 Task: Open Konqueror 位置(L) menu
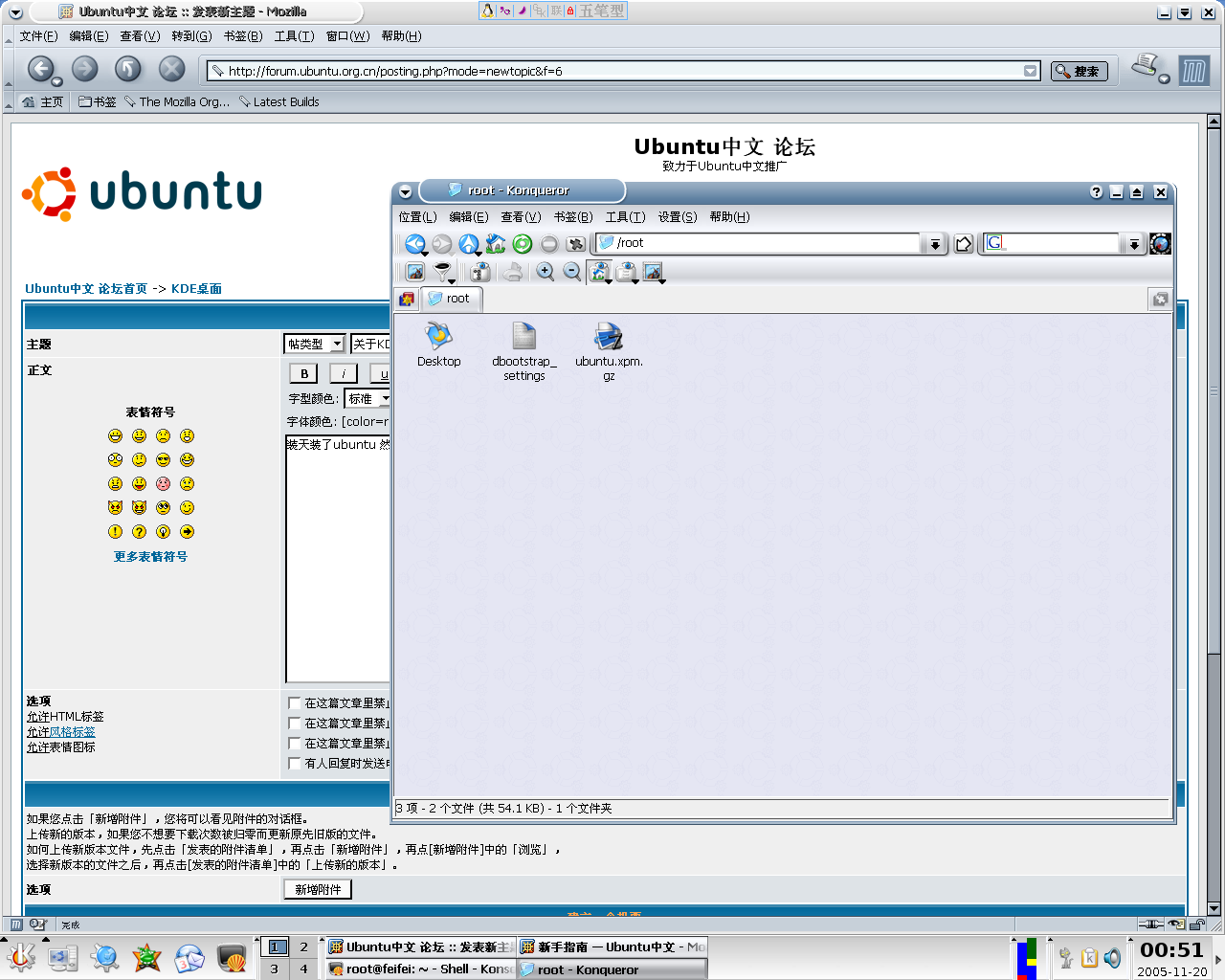coord(417,217)
